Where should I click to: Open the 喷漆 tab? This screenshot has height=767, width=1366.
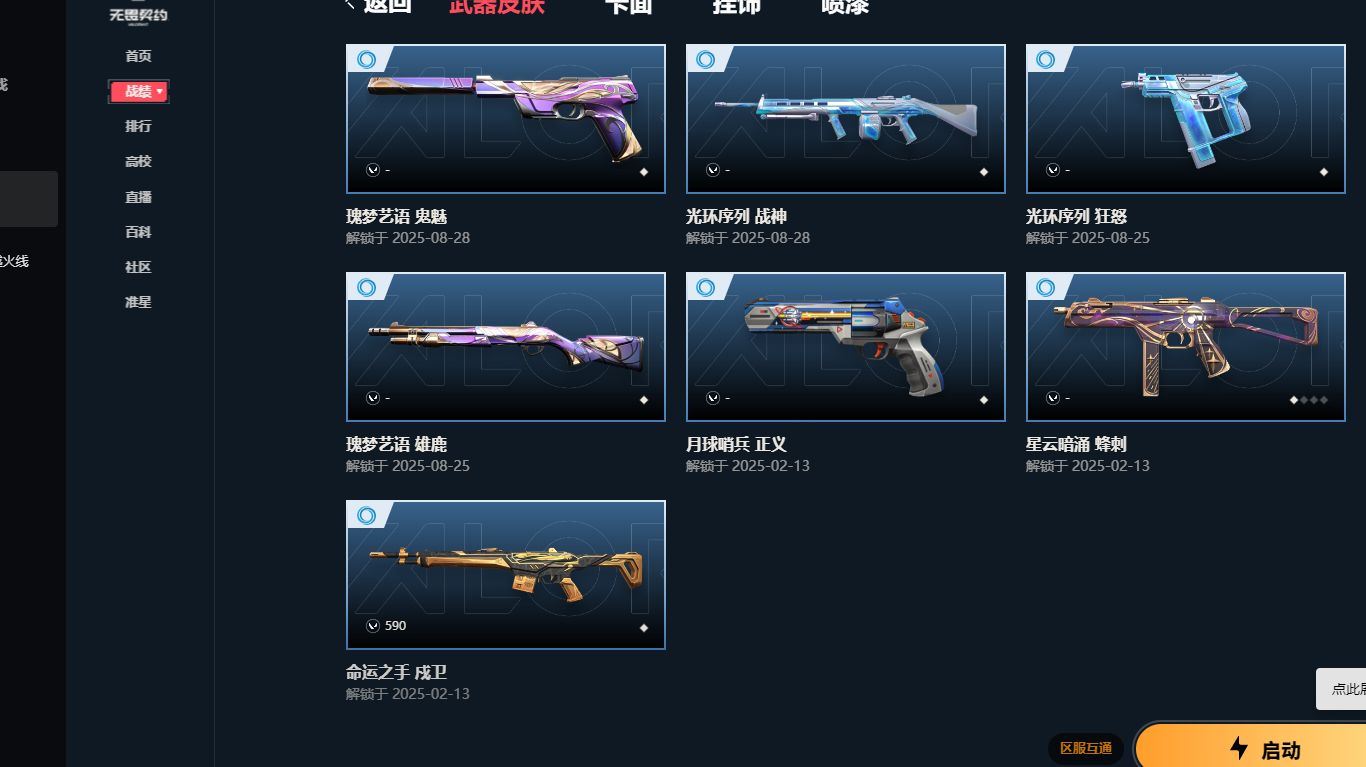coord(845,6)
